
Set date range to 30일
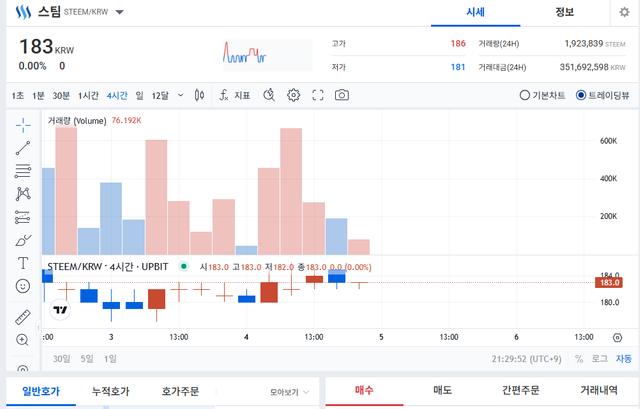coord(61,359)
